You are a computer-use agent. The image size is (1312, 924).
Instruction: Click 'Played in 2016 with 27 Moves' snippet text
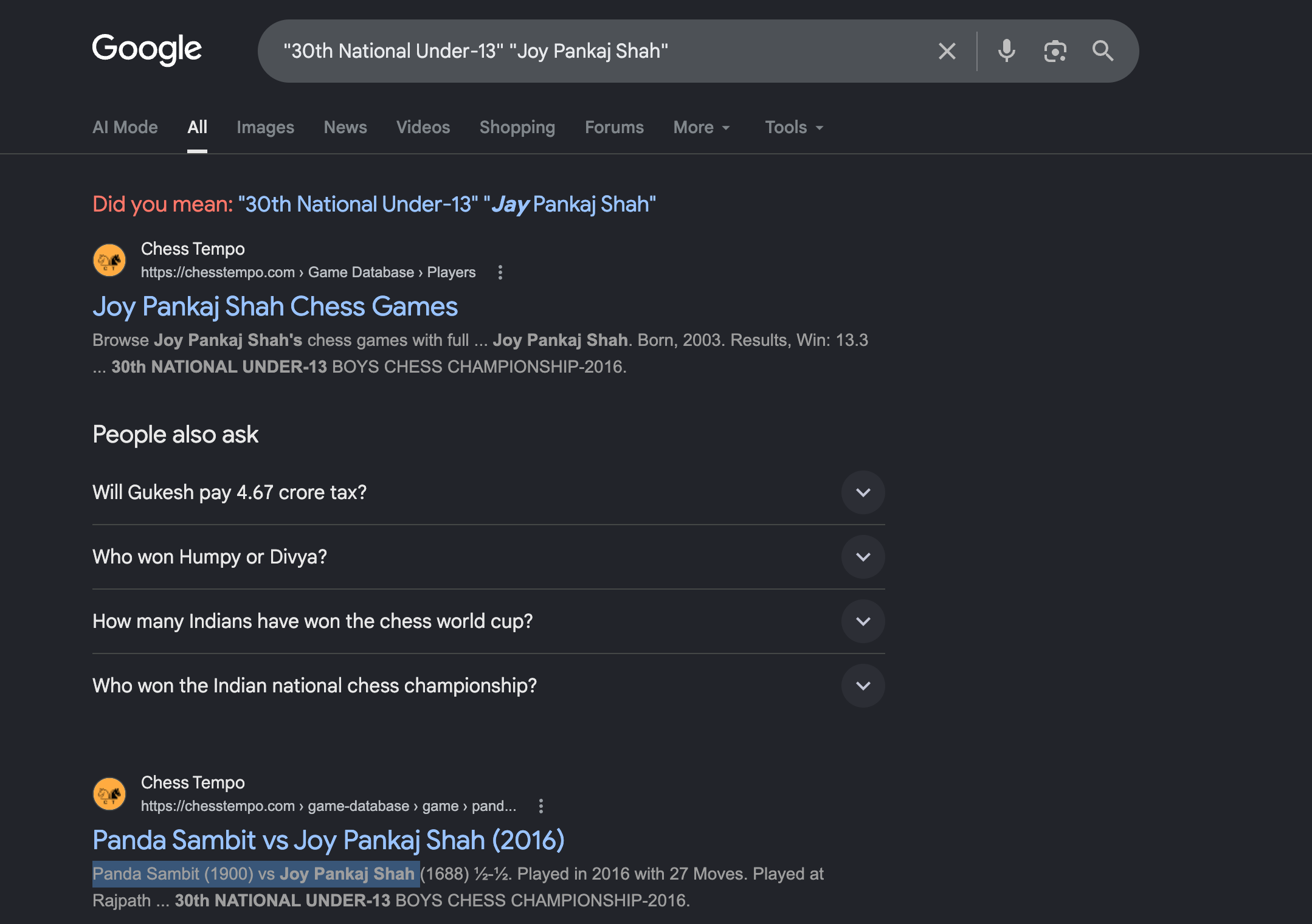click(x=630, y=874)
